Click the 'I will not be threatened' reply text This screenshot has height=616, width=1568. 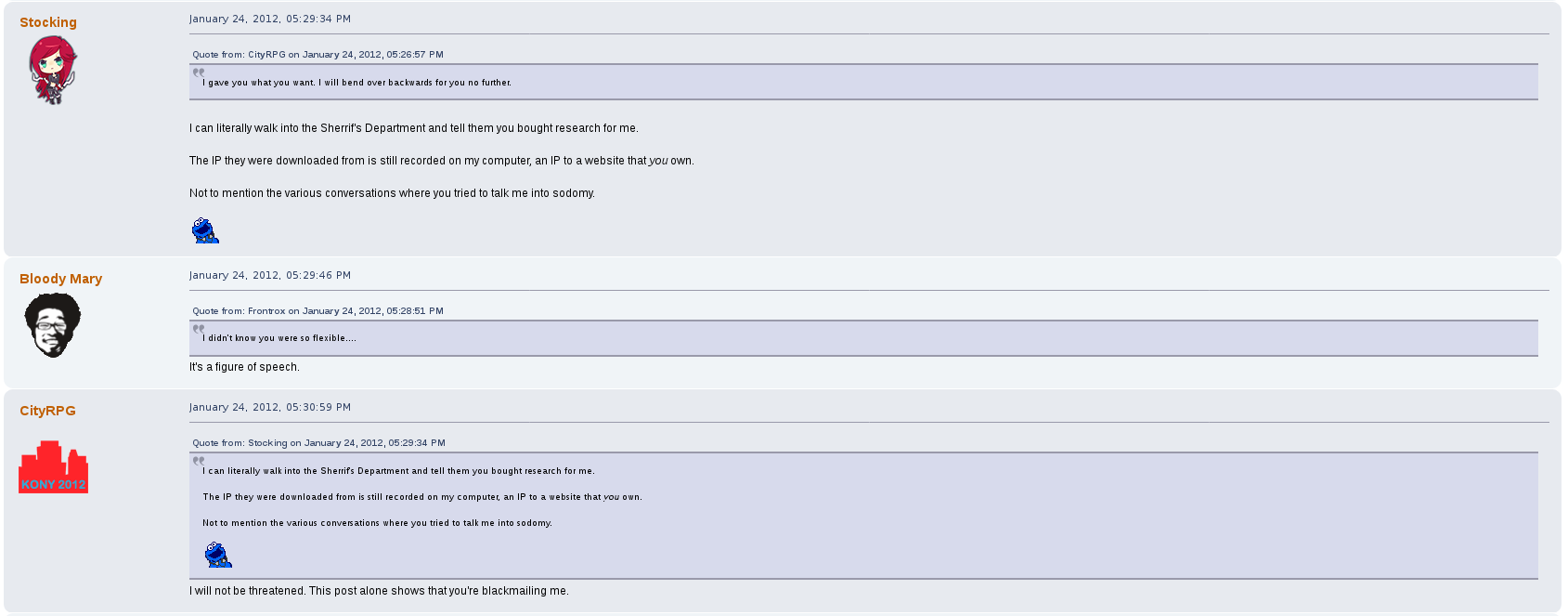click(379, 591)
